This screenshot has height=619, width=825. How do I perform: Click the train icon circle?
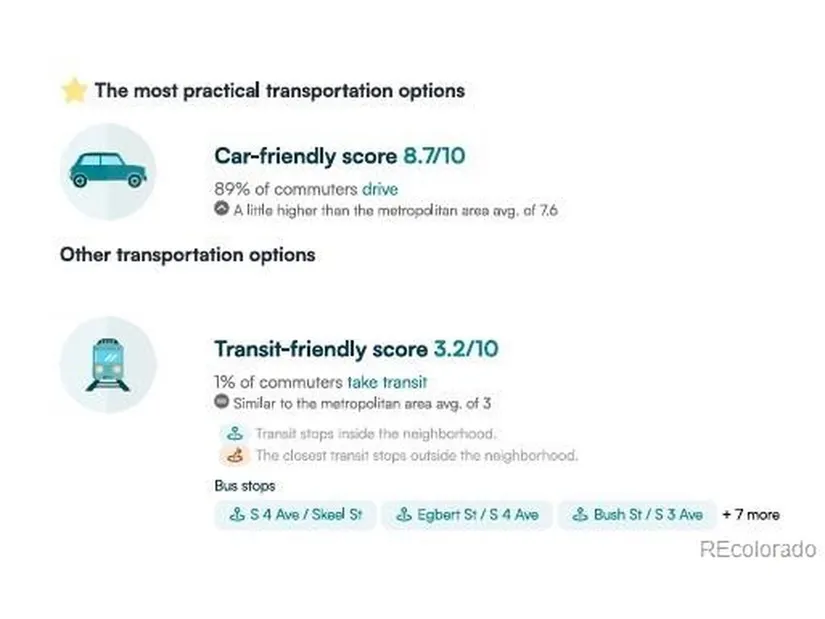[x=108, y=365]
